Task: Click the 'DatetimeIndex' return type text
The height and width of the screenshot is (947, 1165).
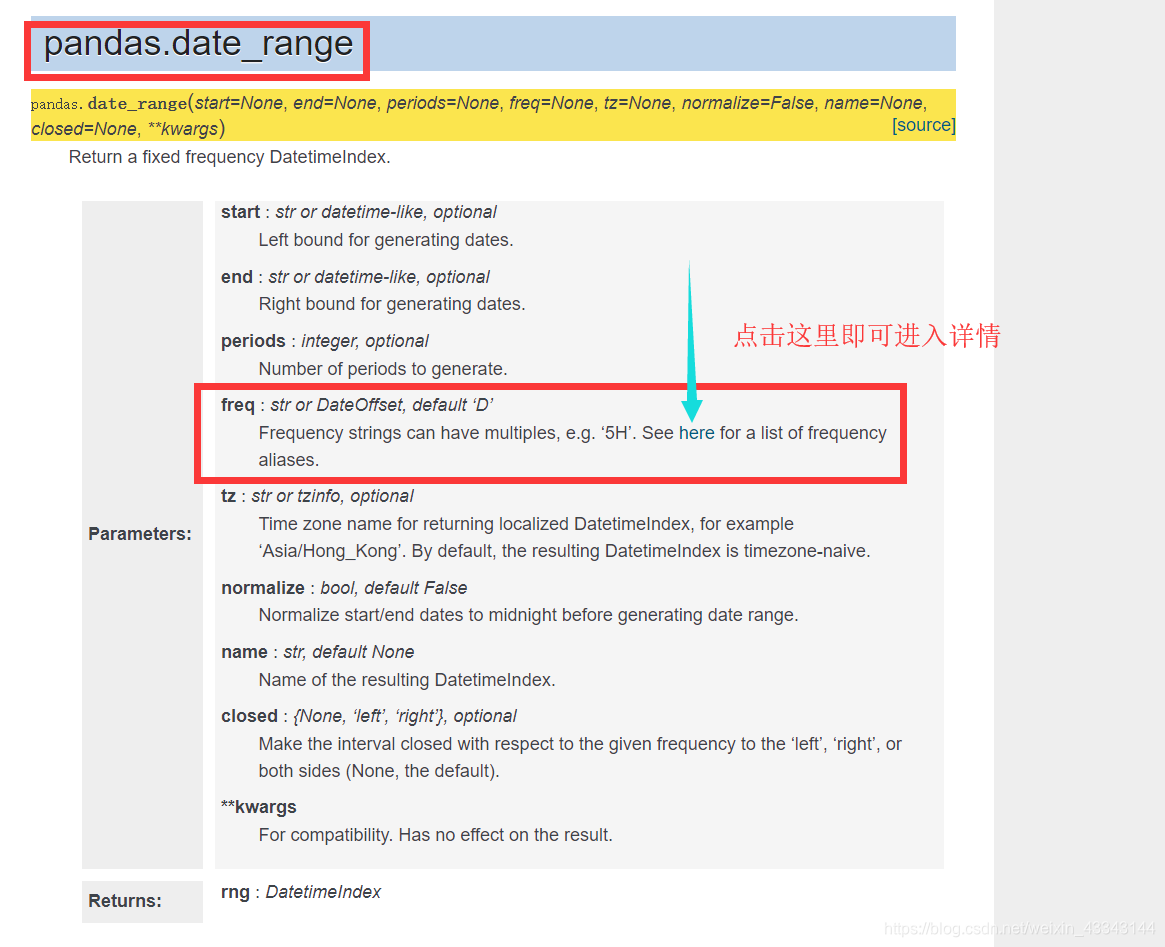Action: pyautogui.click(x=323, y=892)
